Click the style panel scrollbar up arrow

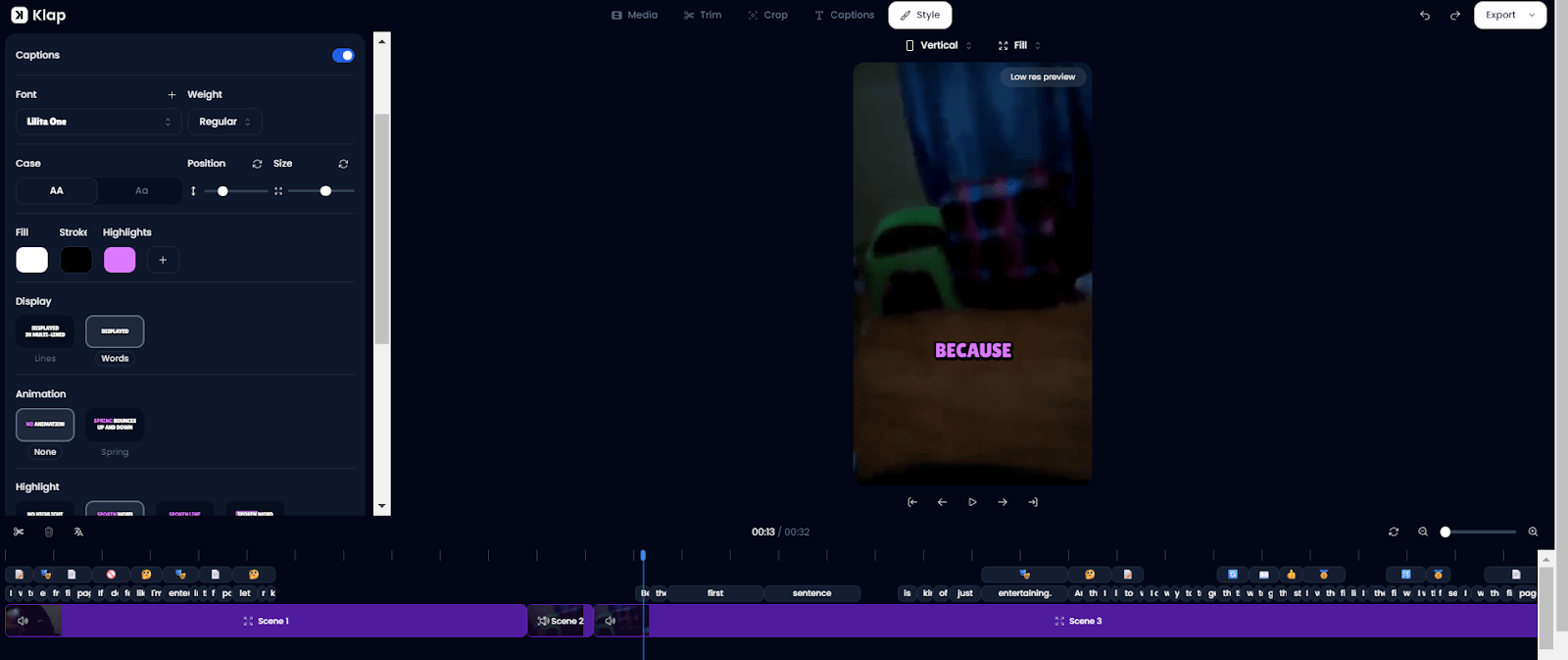click(x=382, y=41)
